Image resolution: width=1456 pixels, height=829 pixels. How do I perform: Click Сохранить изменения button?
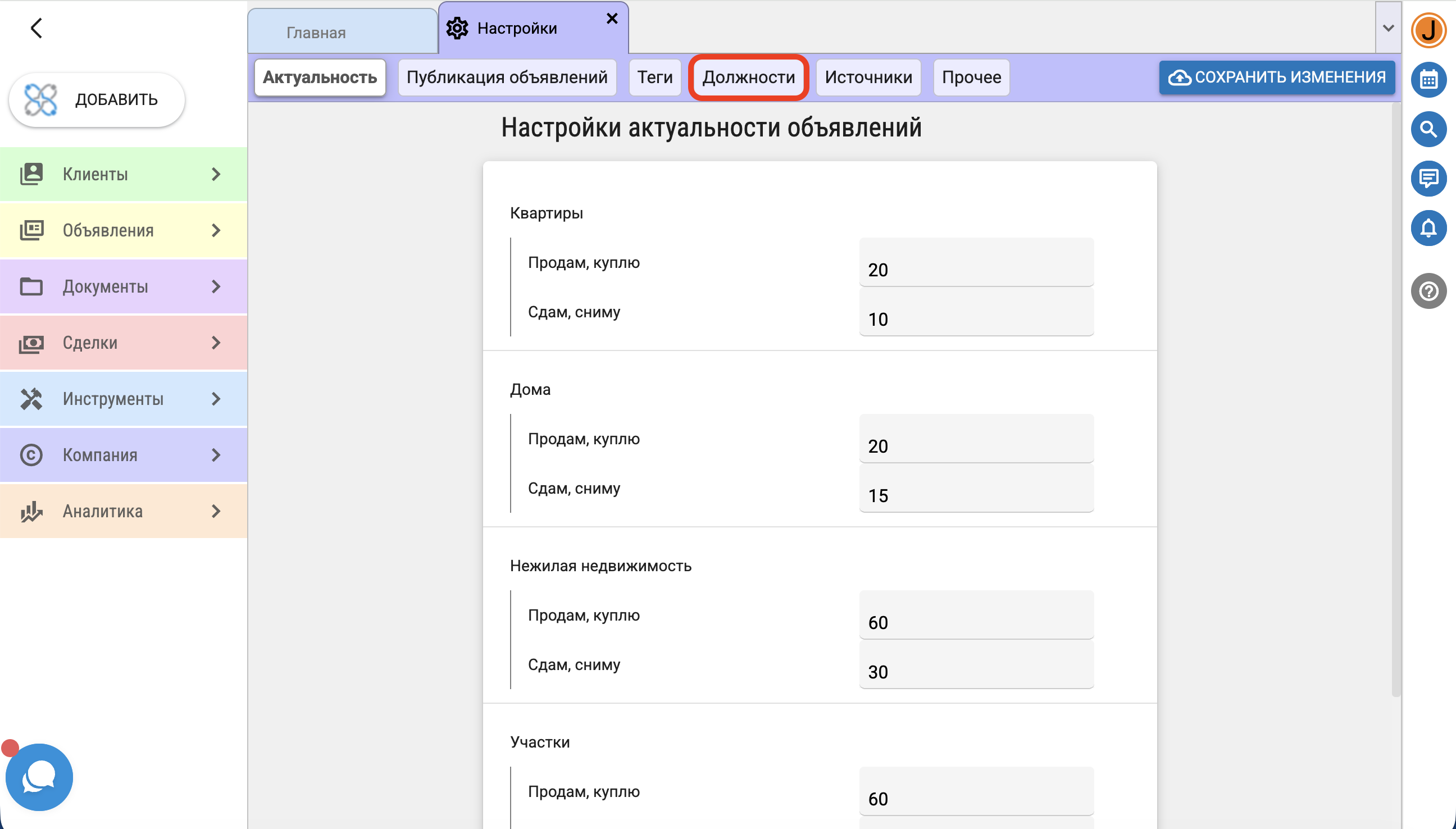click(x=1277, y=78)
